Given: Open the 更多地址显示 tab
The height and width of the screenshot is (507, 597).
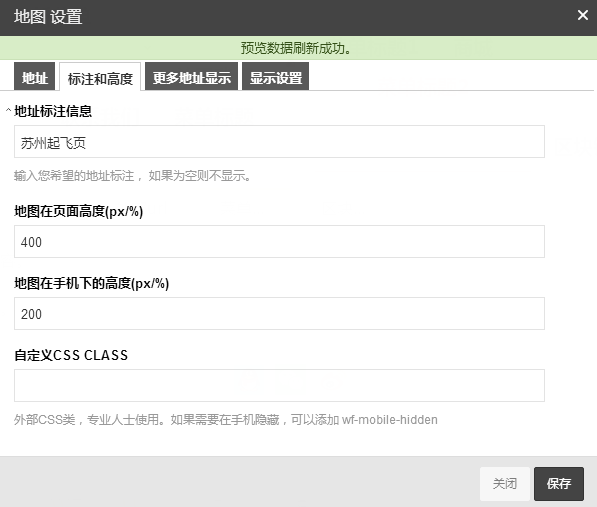Looking at the screenshot, I should pos(192,77).
